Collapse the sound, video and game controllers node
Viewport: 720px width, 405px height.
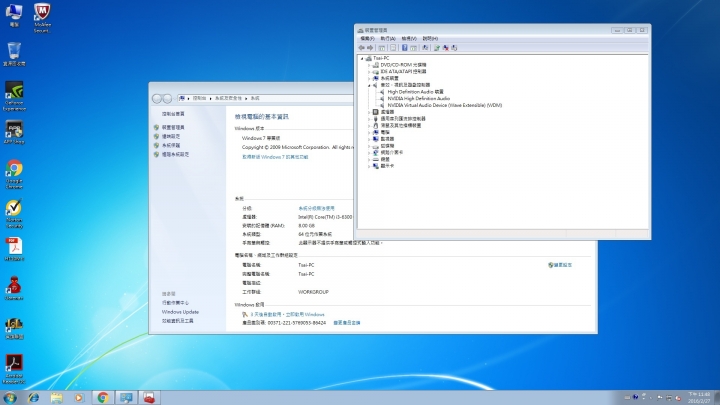coord(369,85)
